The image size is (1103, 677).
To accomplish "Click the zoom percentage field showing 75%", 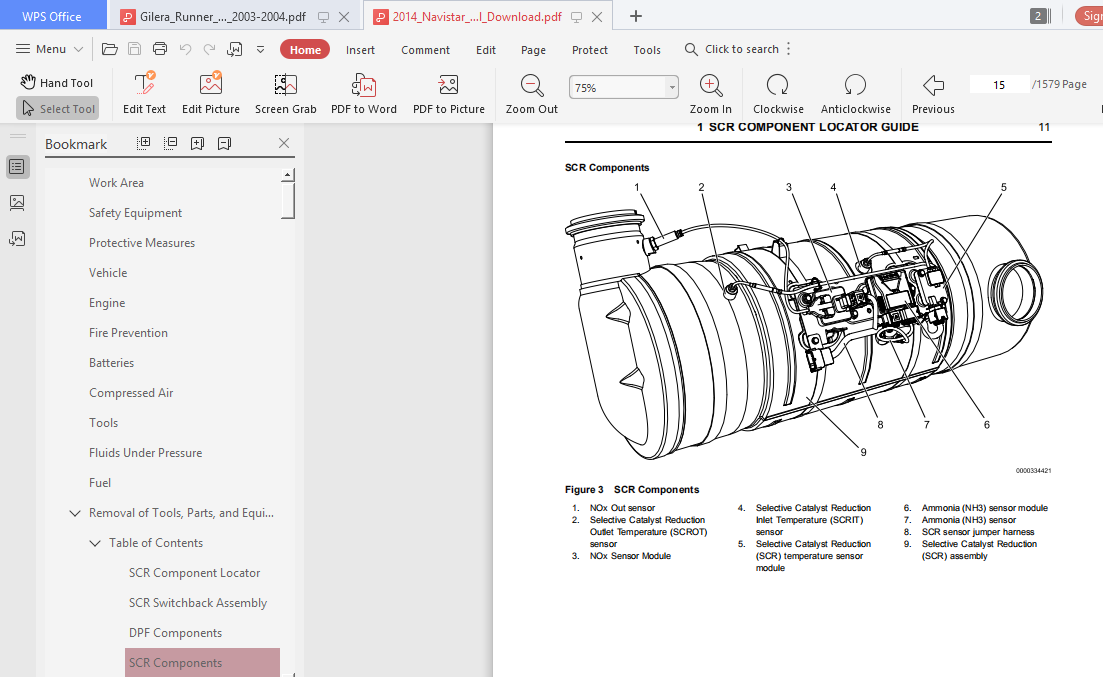I will (618, 87).
